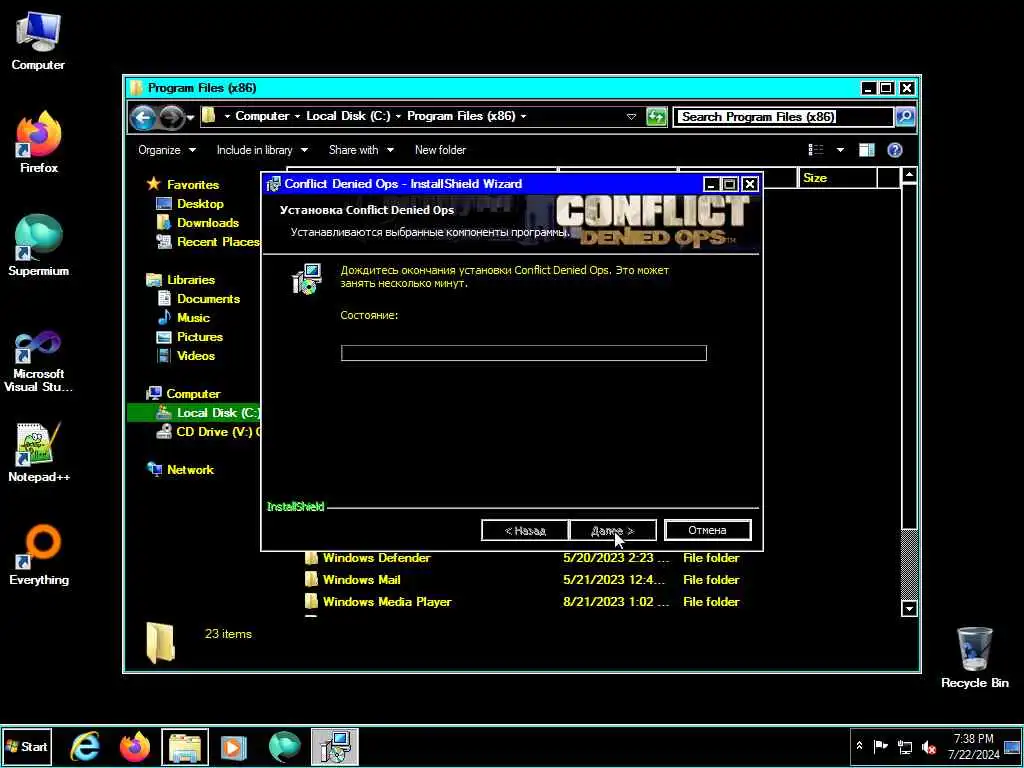Select Network in navigation pane
Viewport: 1024px width, 768px height.
190,470
